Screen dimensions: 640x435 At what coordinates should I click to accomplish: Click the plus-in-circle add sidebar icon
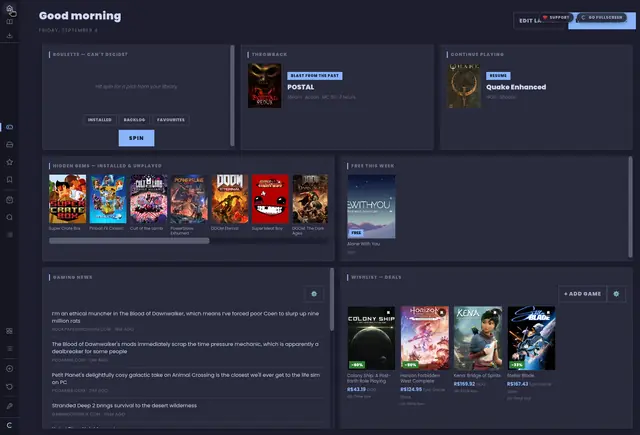(x=9, y=368)
